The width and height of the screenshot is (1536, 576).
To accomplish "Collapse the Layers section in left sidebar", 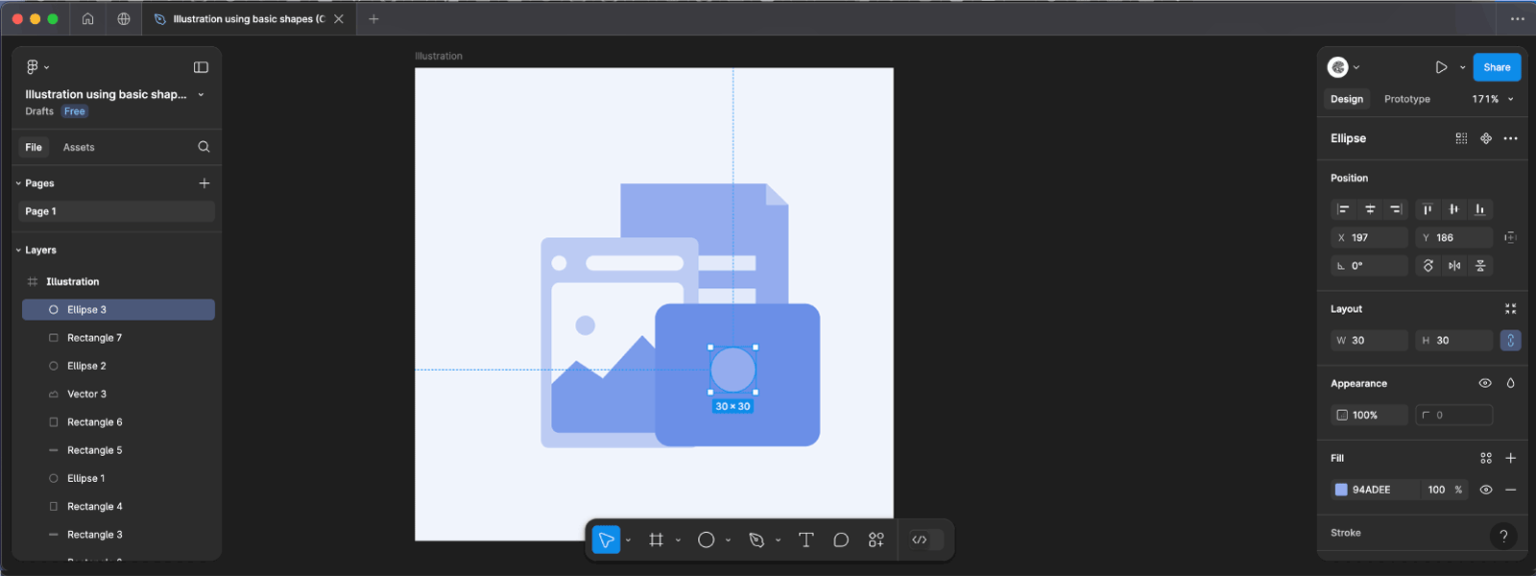I will 18,249.
